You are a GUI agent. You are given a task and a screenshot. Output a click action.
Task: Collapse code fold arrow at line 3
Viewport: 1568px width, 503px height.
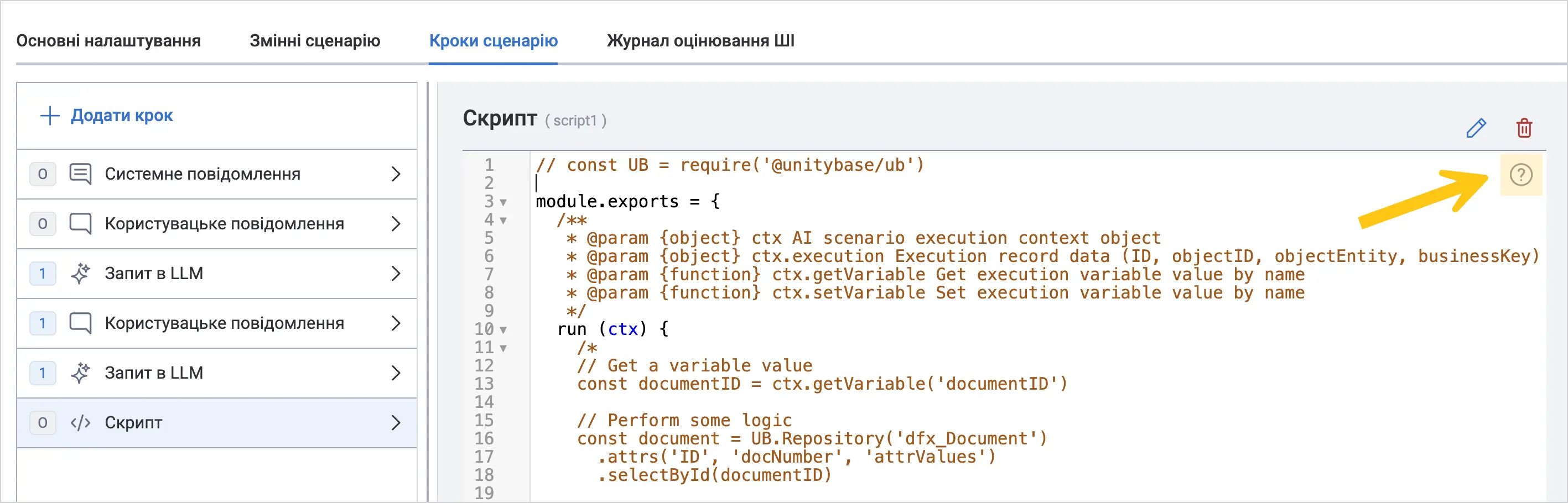pos(503,202)
